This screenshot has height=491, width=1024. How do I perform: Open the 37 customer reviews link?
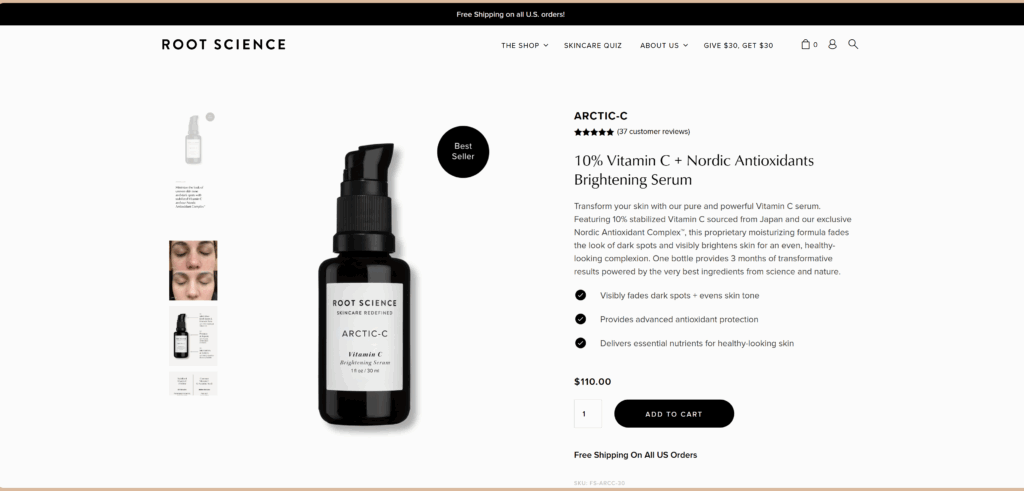[x=653, y=132]
